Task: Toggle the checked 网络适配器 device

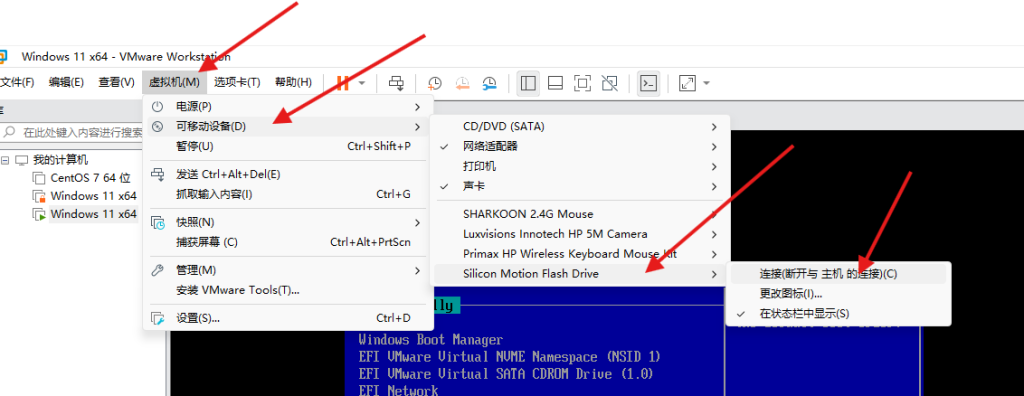Action: pos(579,146)
